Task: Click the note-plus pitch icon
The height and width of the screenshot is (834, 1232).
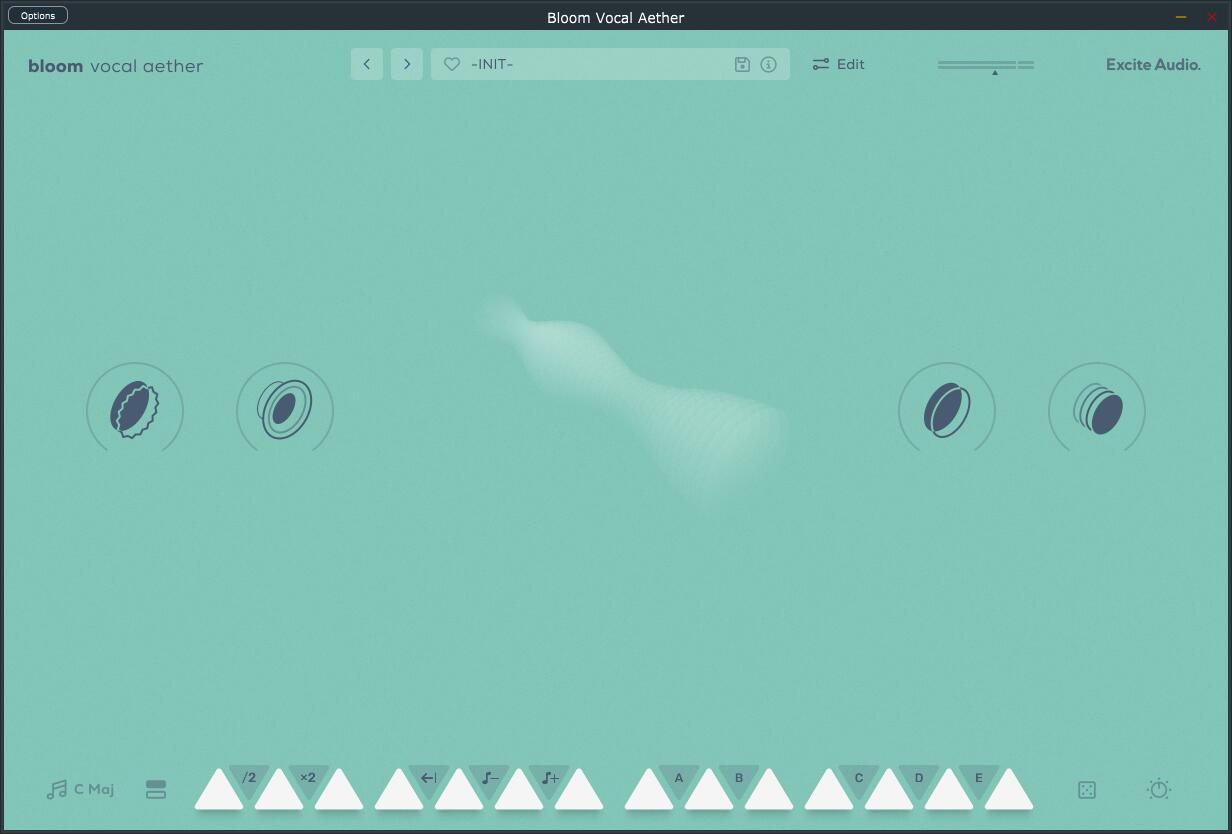Action: pos(549,775)
